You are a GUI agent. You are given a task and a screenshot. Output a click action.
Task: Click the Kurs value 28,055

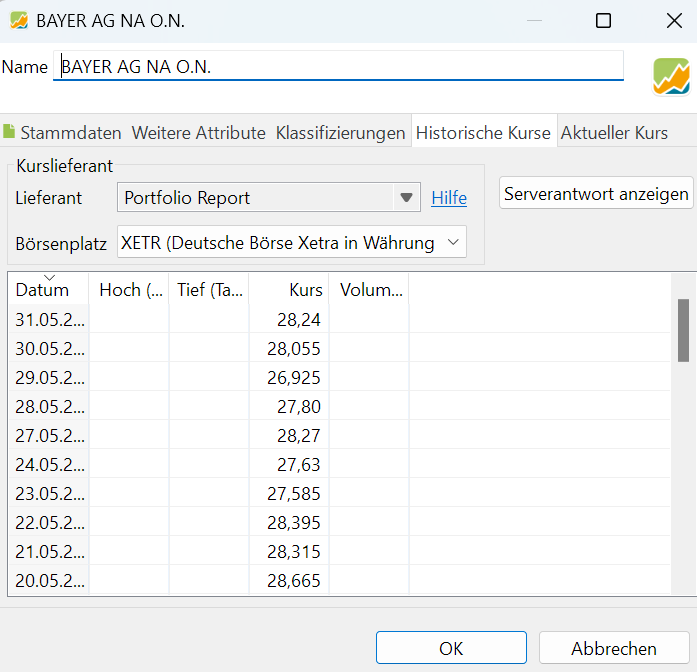pyautogui.click(x=294, y=348)
